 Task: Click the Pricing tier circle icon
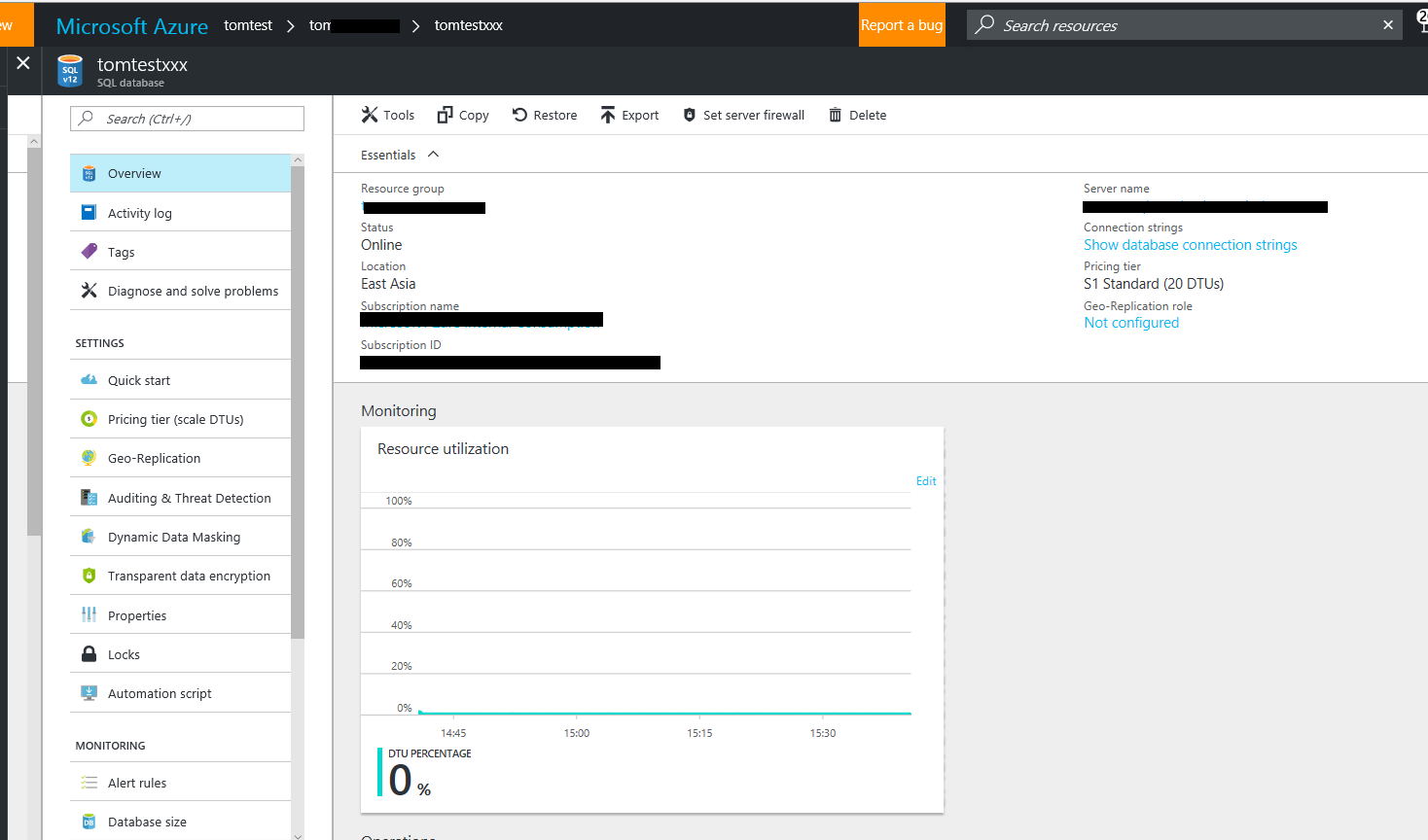click(89, 419)
